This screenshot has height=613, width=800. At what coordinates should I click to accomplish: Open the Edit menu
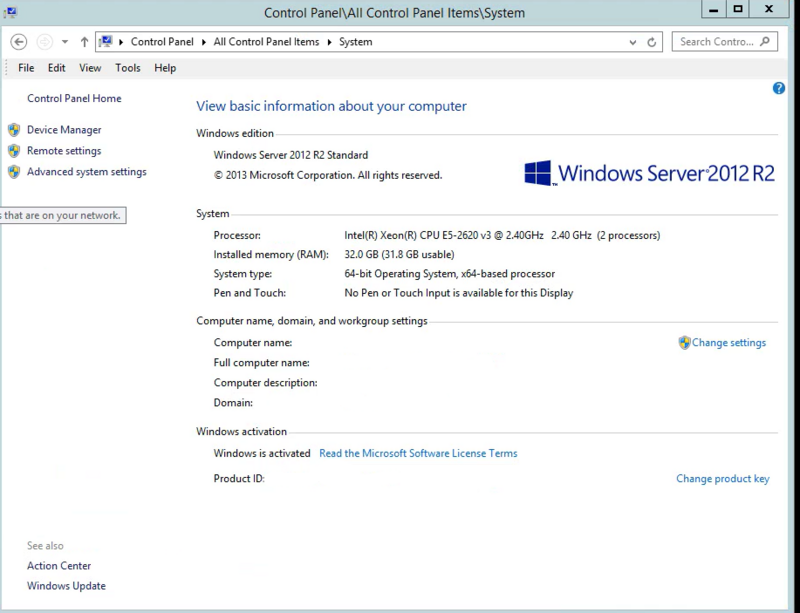point(57,68)
